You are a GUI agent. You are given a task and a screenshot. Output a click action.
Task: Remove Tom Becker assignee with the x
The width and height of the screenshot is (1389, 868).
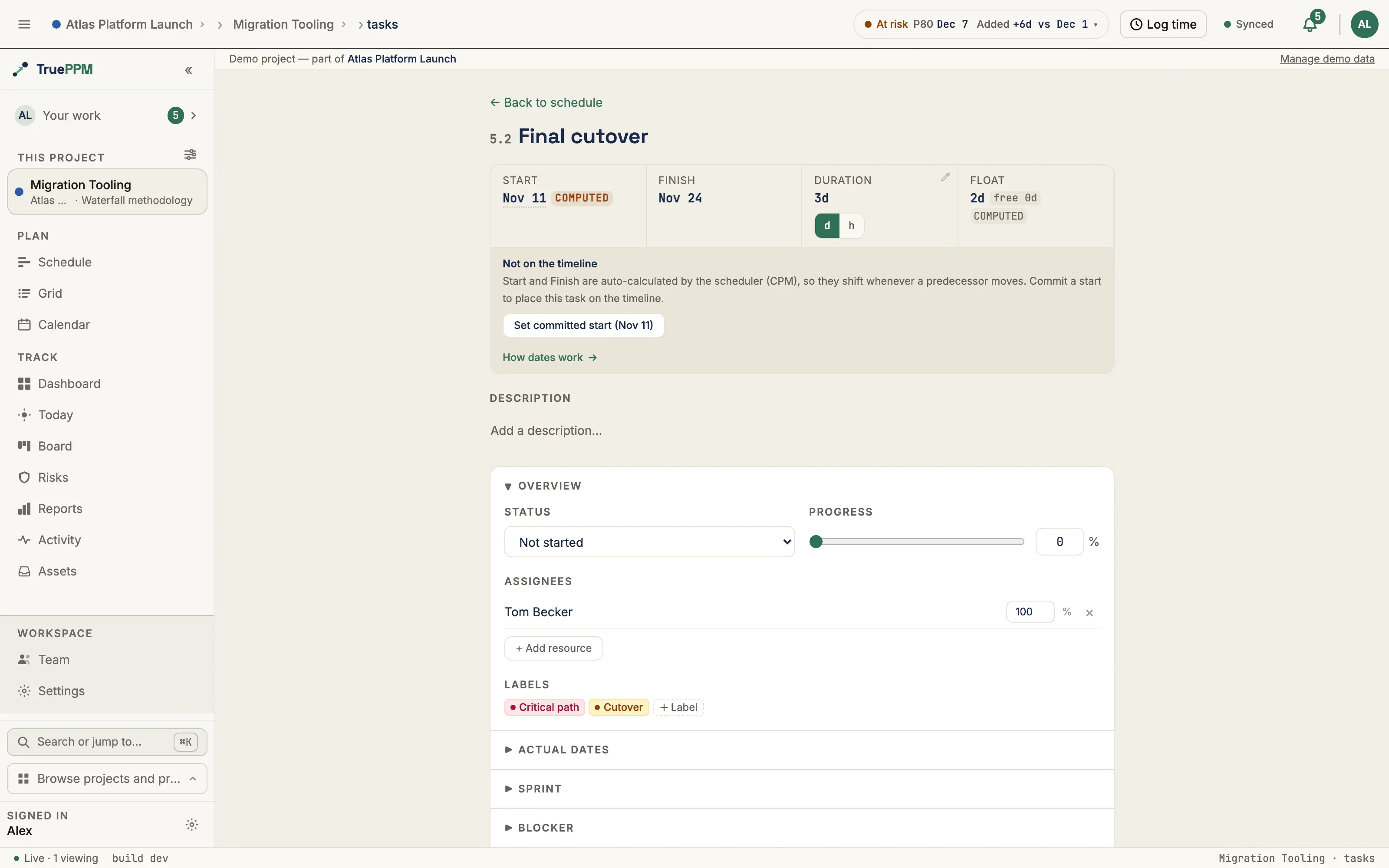pos(1089,612)
